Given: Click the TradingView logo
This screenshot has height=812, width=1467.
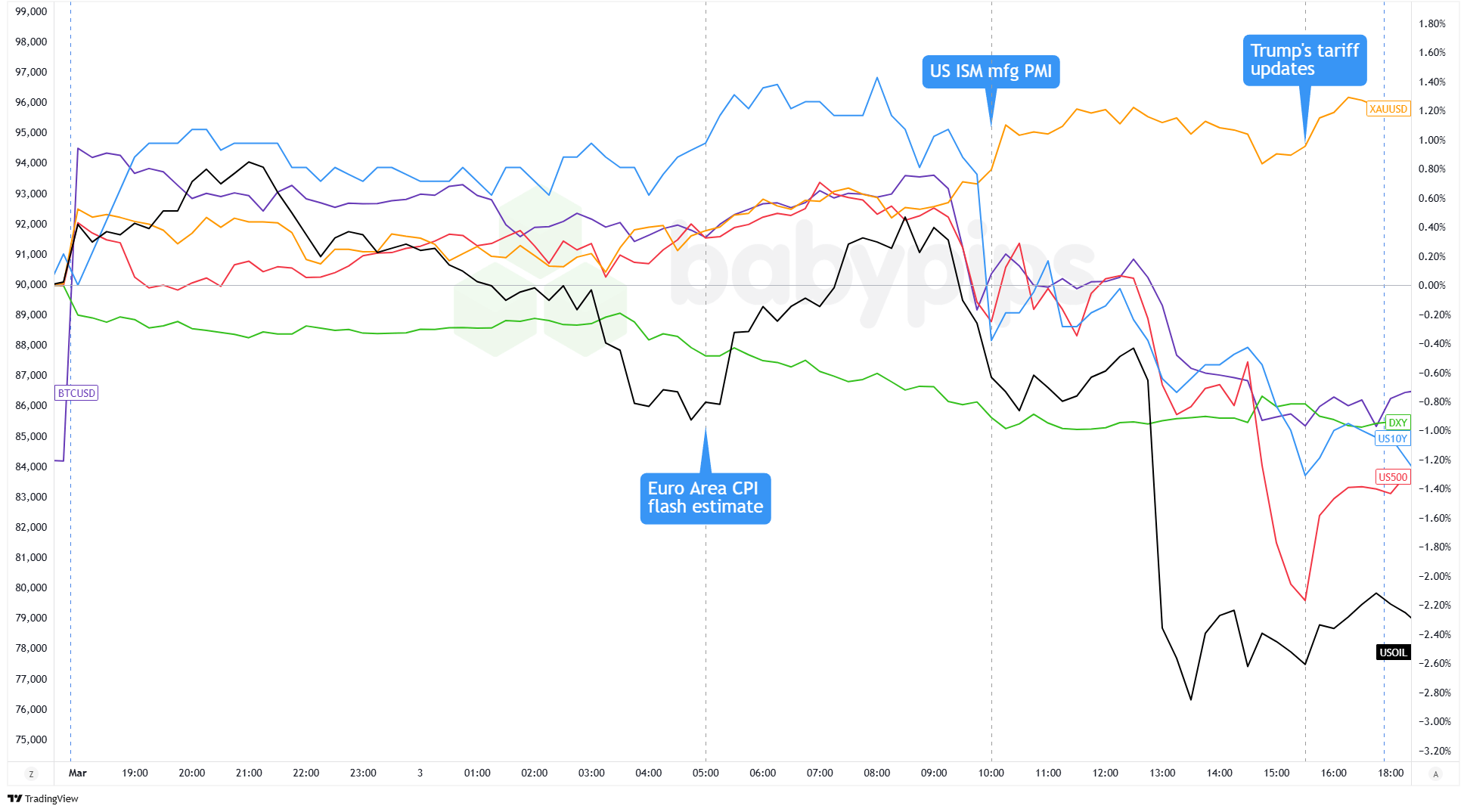Looking at the screenshot, I should (x=43, y=798).
